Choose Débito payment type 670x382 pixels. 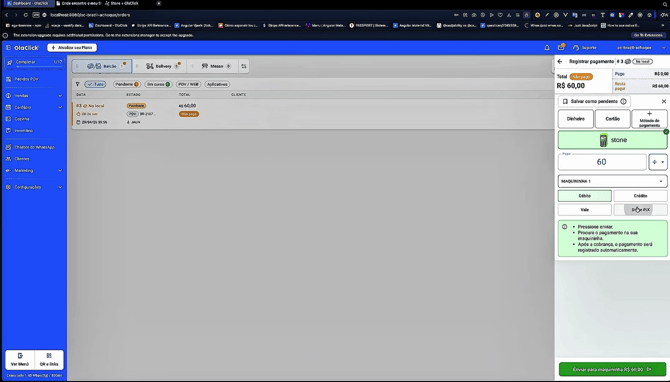tap(585, 196)
